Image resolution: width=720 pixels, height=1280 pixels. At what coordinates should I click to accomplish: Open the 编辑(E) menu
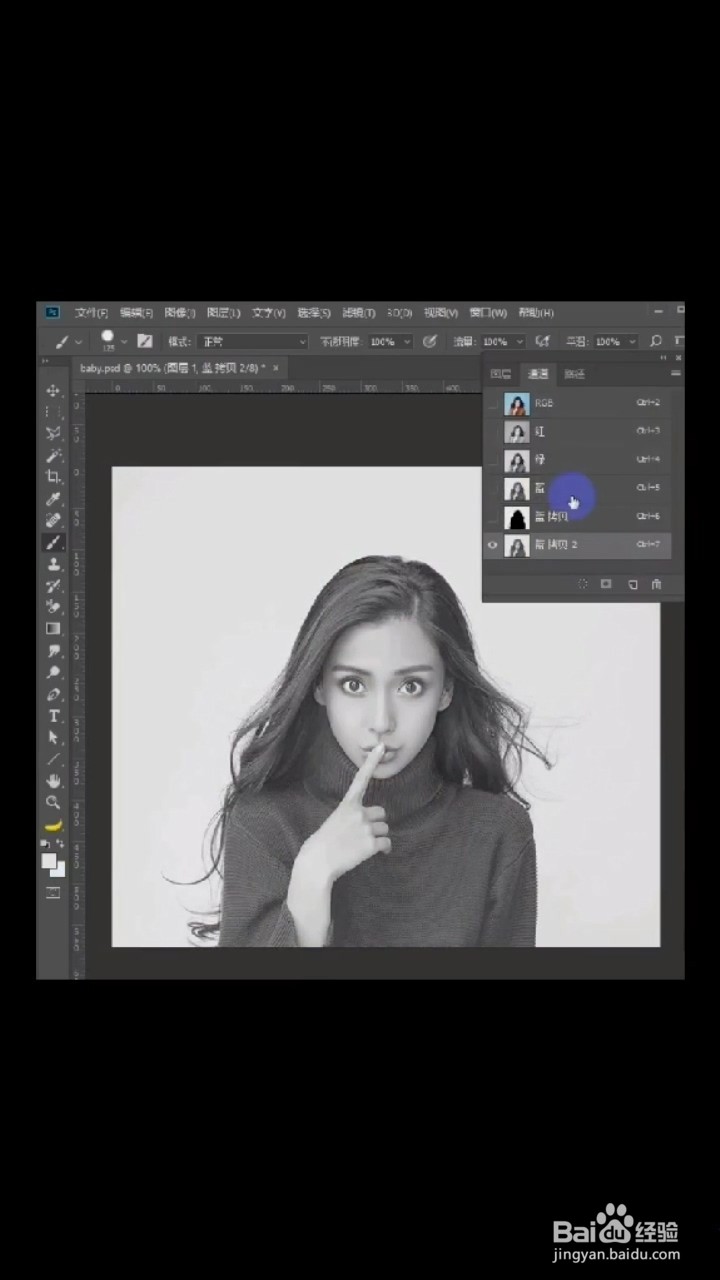136,312
